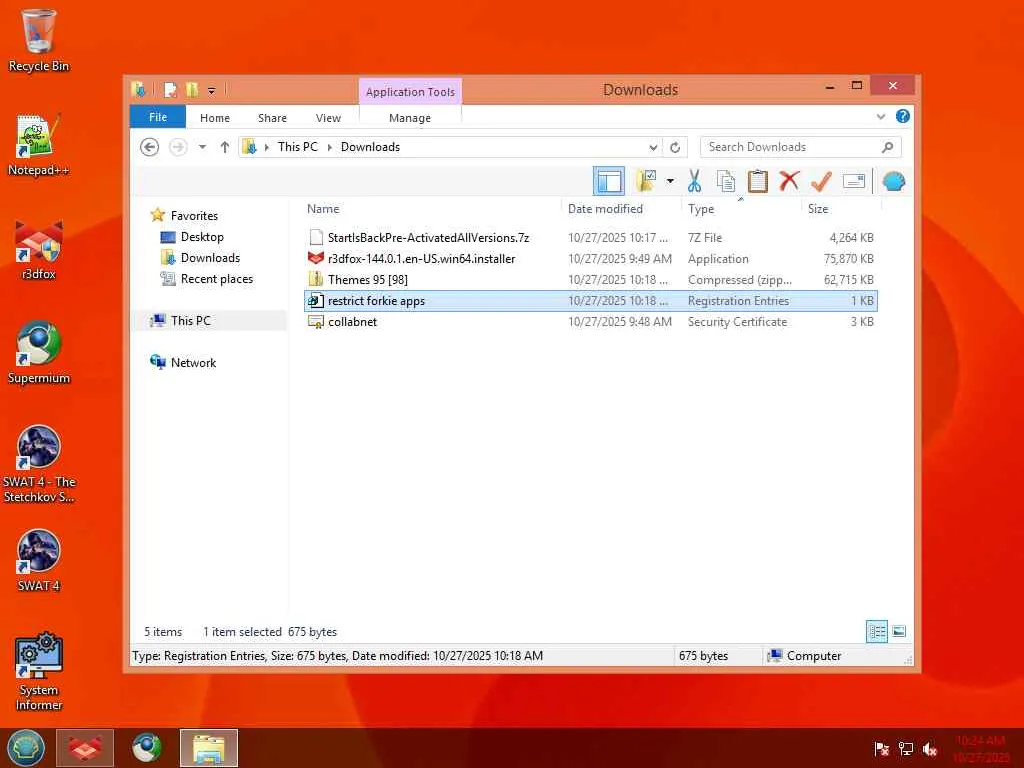Click the muted volume tray icon
Viewport: 1024px width, 768px height.
[930, 748]
